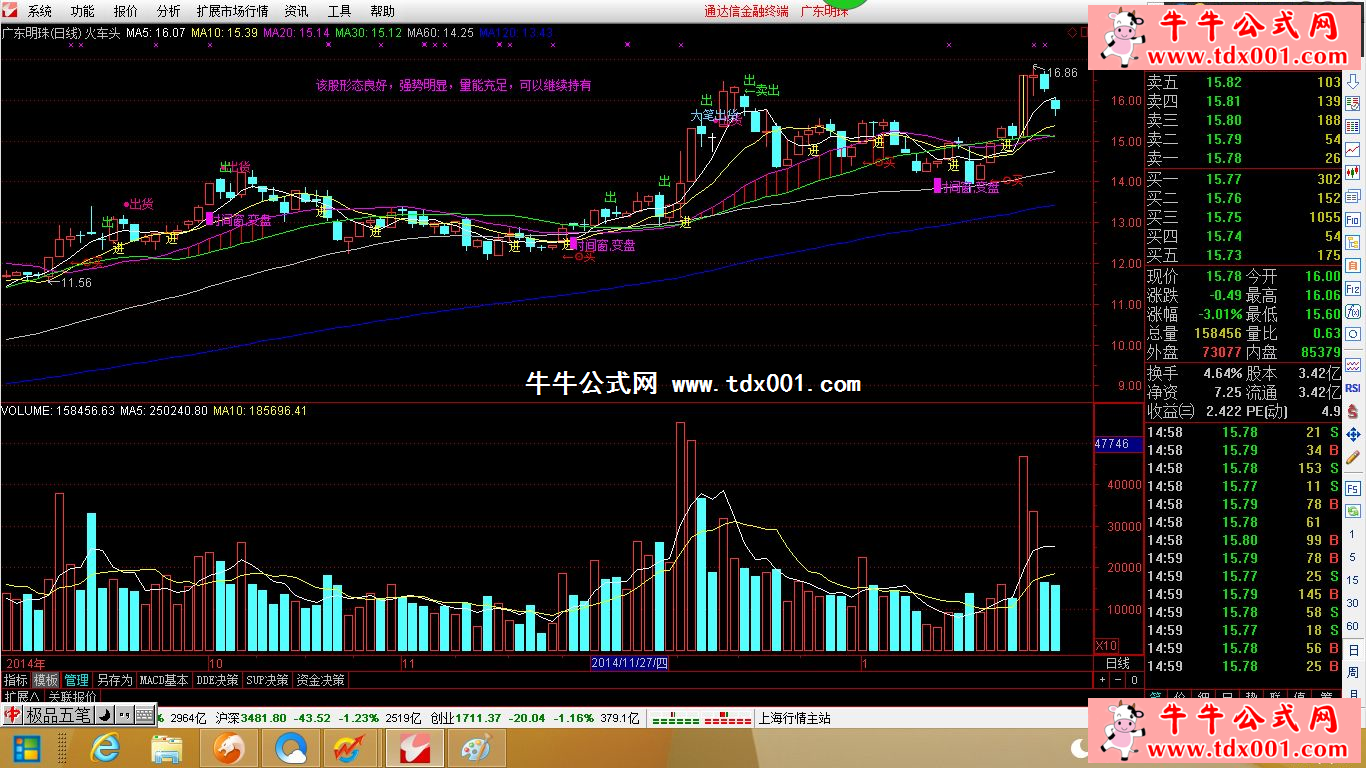1366x768 pixels.
Task: Select the pencil drawing tool icon
Action: point(1352,457)
